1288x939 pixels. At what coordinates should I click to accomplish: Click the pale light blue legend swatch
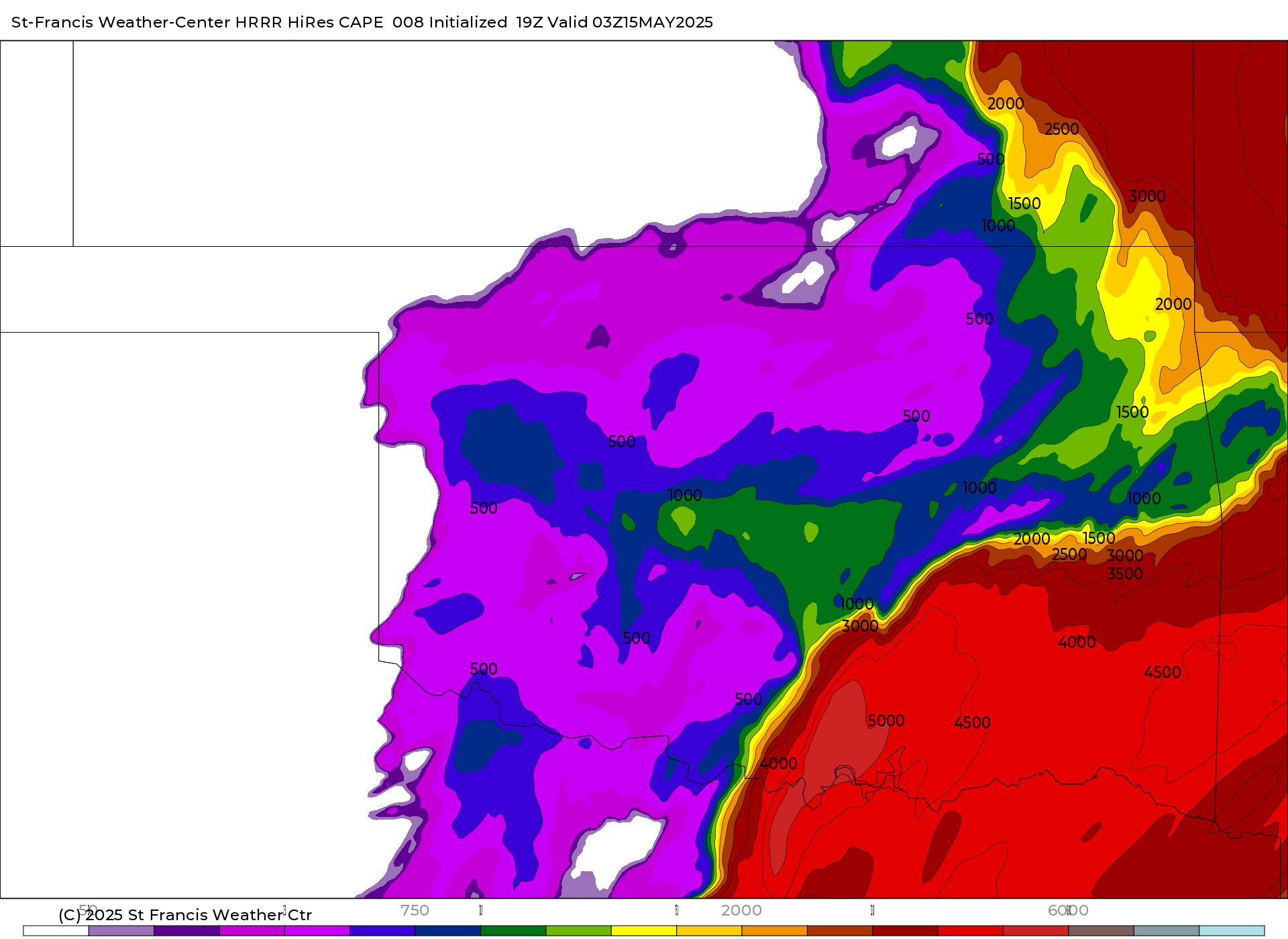tap(1232, 931)
